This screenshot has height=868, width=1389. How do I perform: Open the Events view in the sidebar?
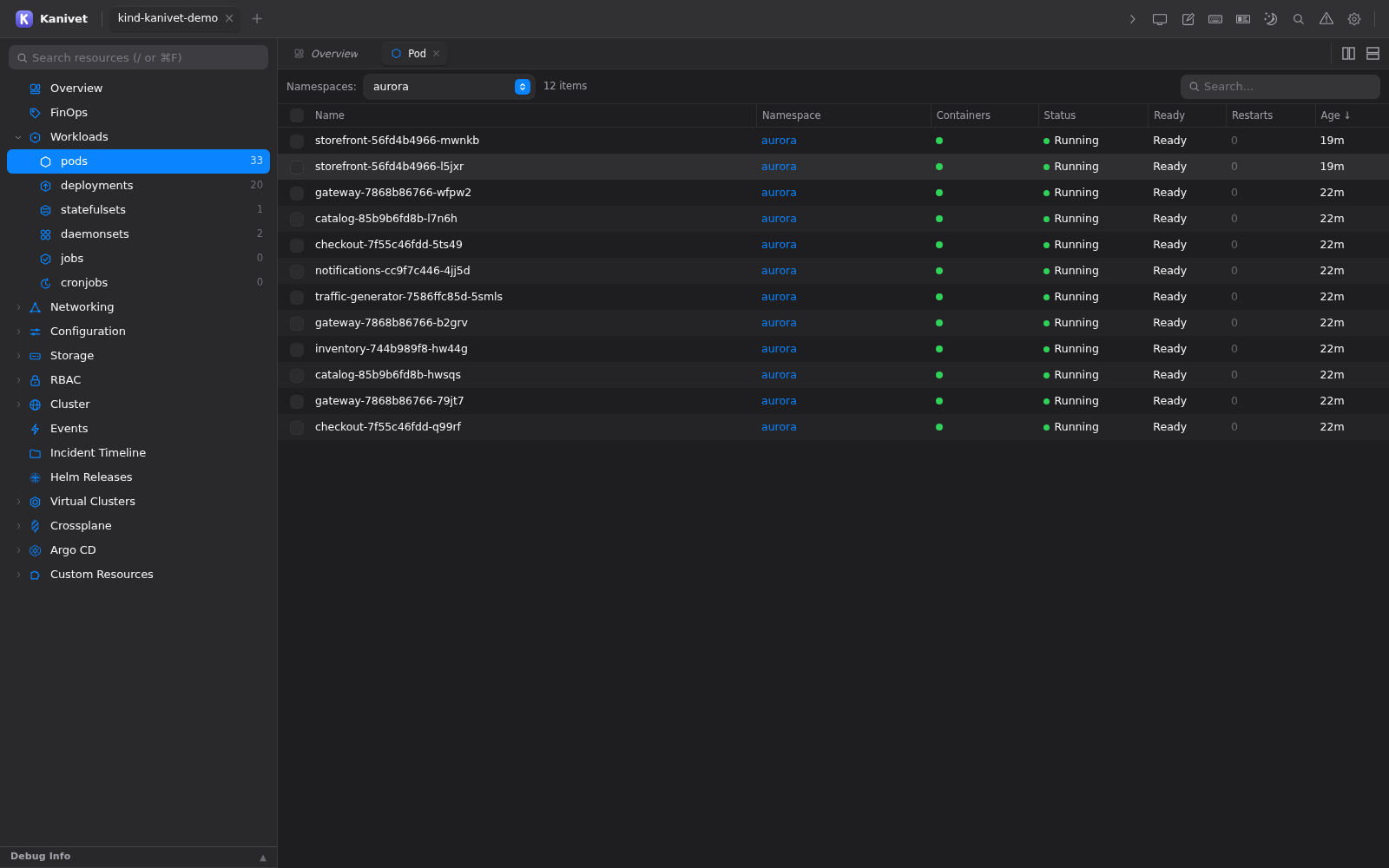pos(139,429)
